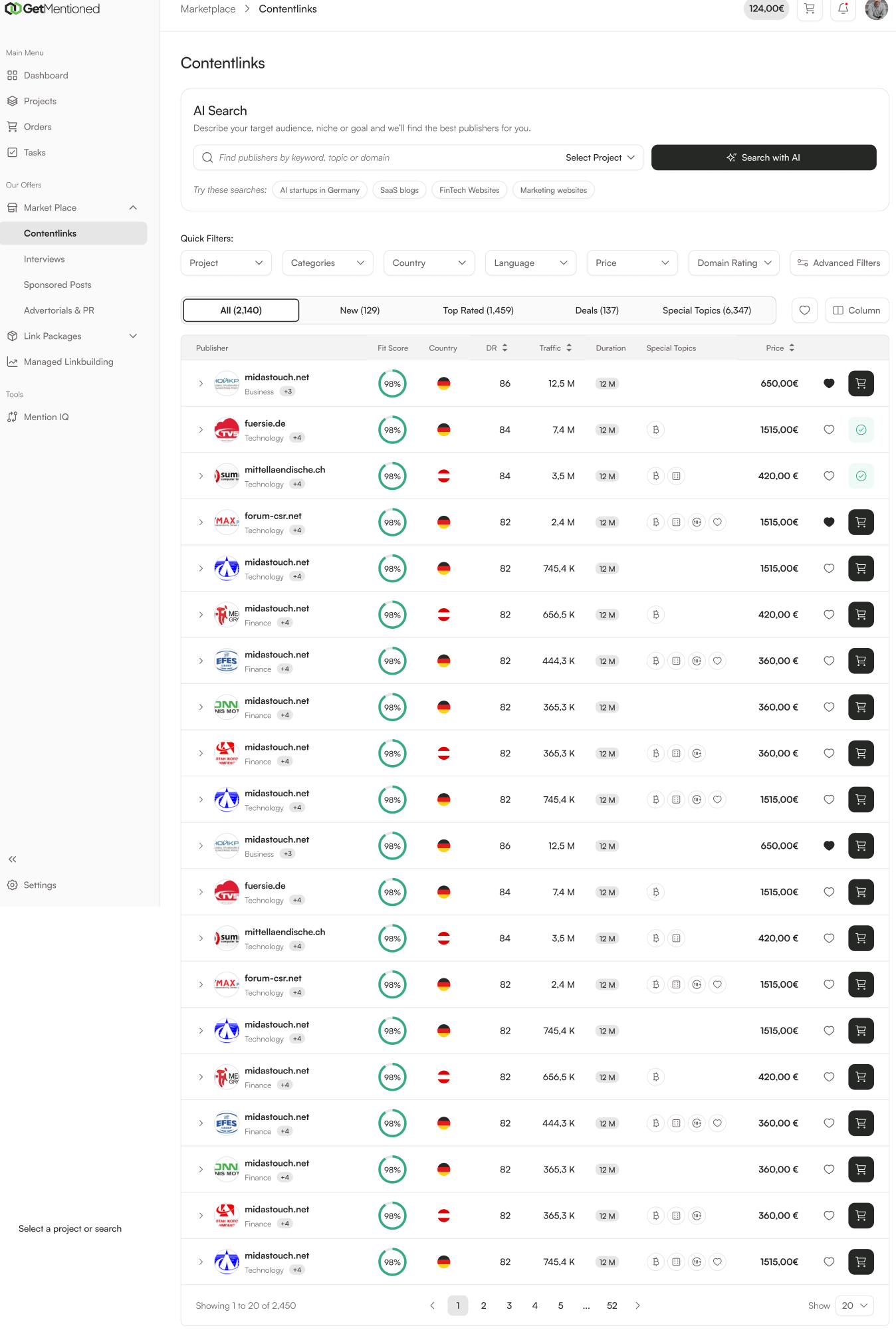Screen dimensions: 896x1332
Task: Collapse the Market Place menu section
Action: coord(133,207)
